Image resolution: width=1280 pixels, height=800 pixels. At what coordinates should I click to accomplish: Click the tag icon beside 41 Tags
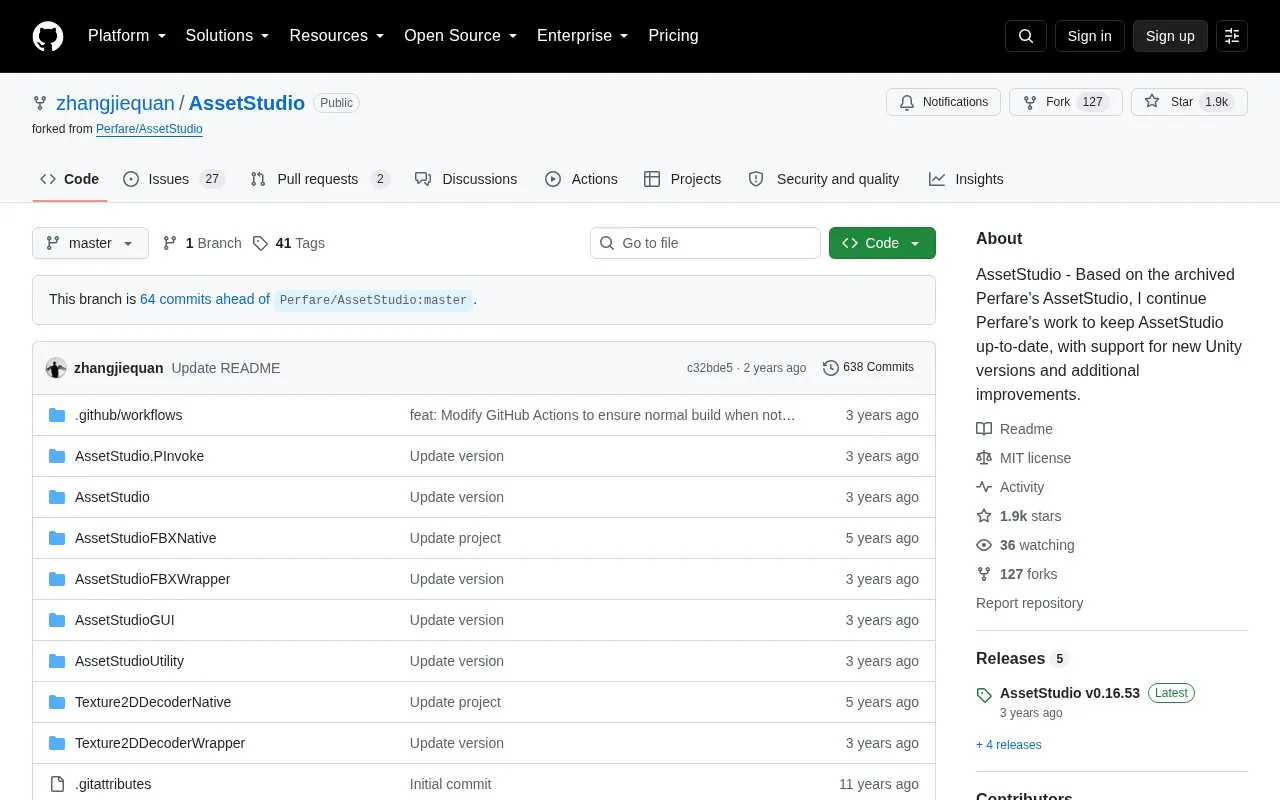tap(260, 243)
